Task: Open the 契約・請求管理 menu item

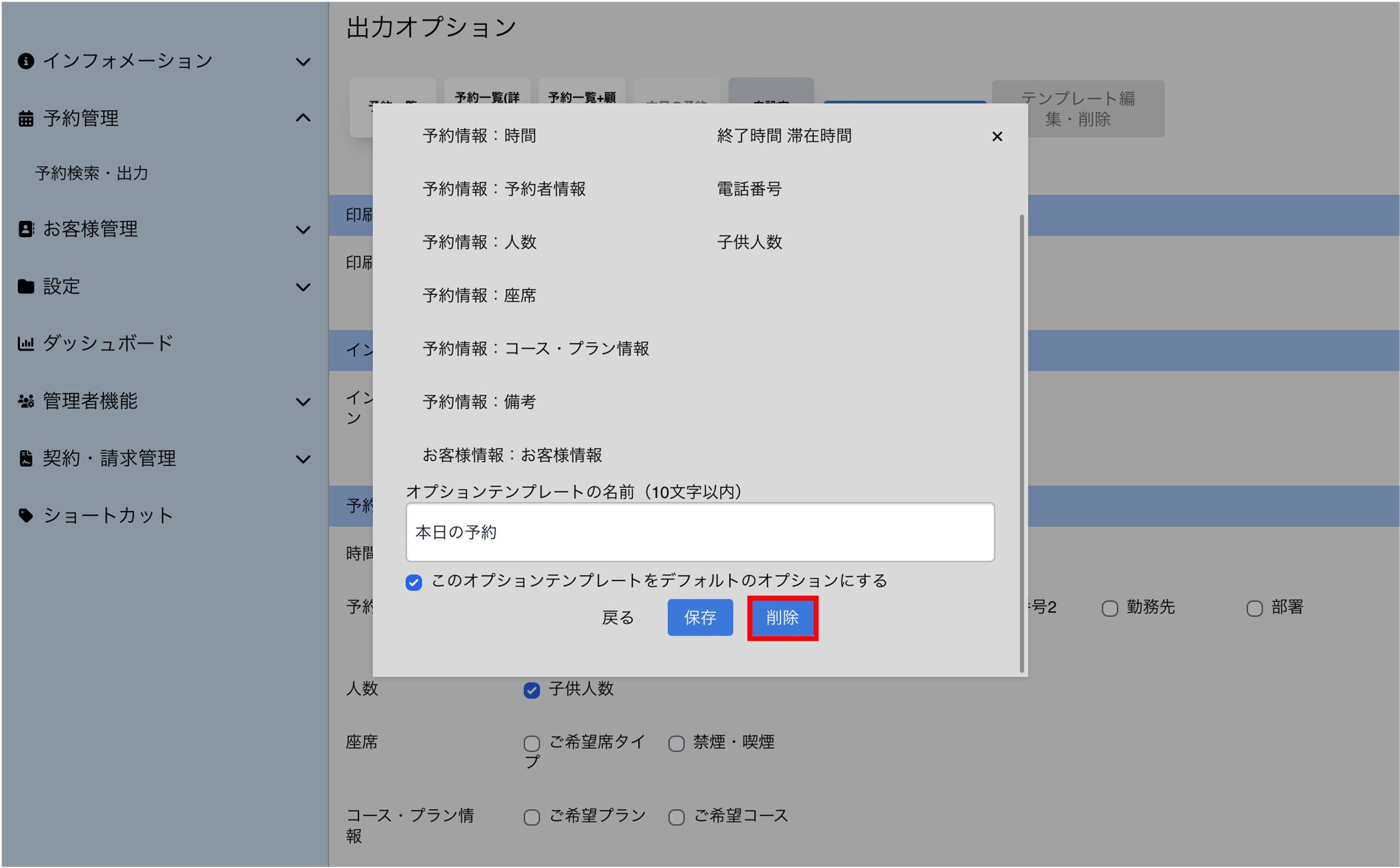Action: [x=109, y=458]
